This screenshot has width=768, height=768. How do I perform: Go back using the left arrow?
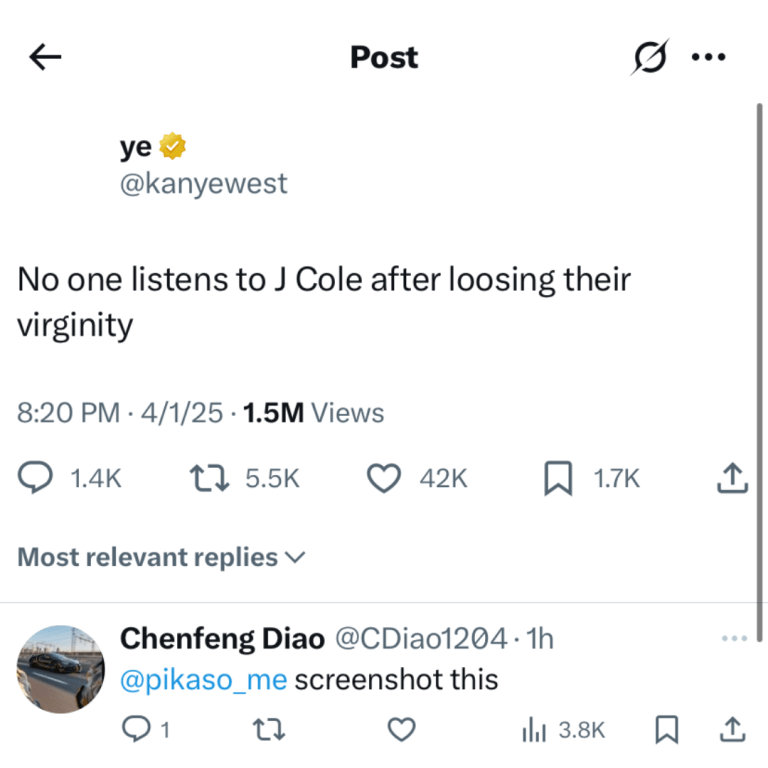pos(46,58)
